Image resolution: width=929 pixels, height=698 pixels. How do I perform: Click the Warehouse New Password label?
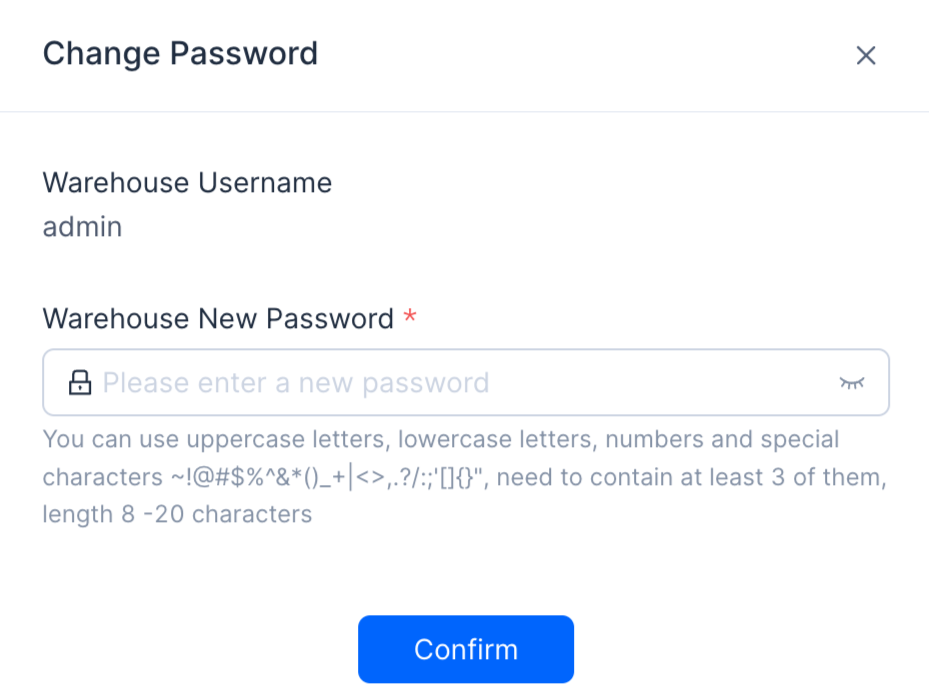point(218,319)
